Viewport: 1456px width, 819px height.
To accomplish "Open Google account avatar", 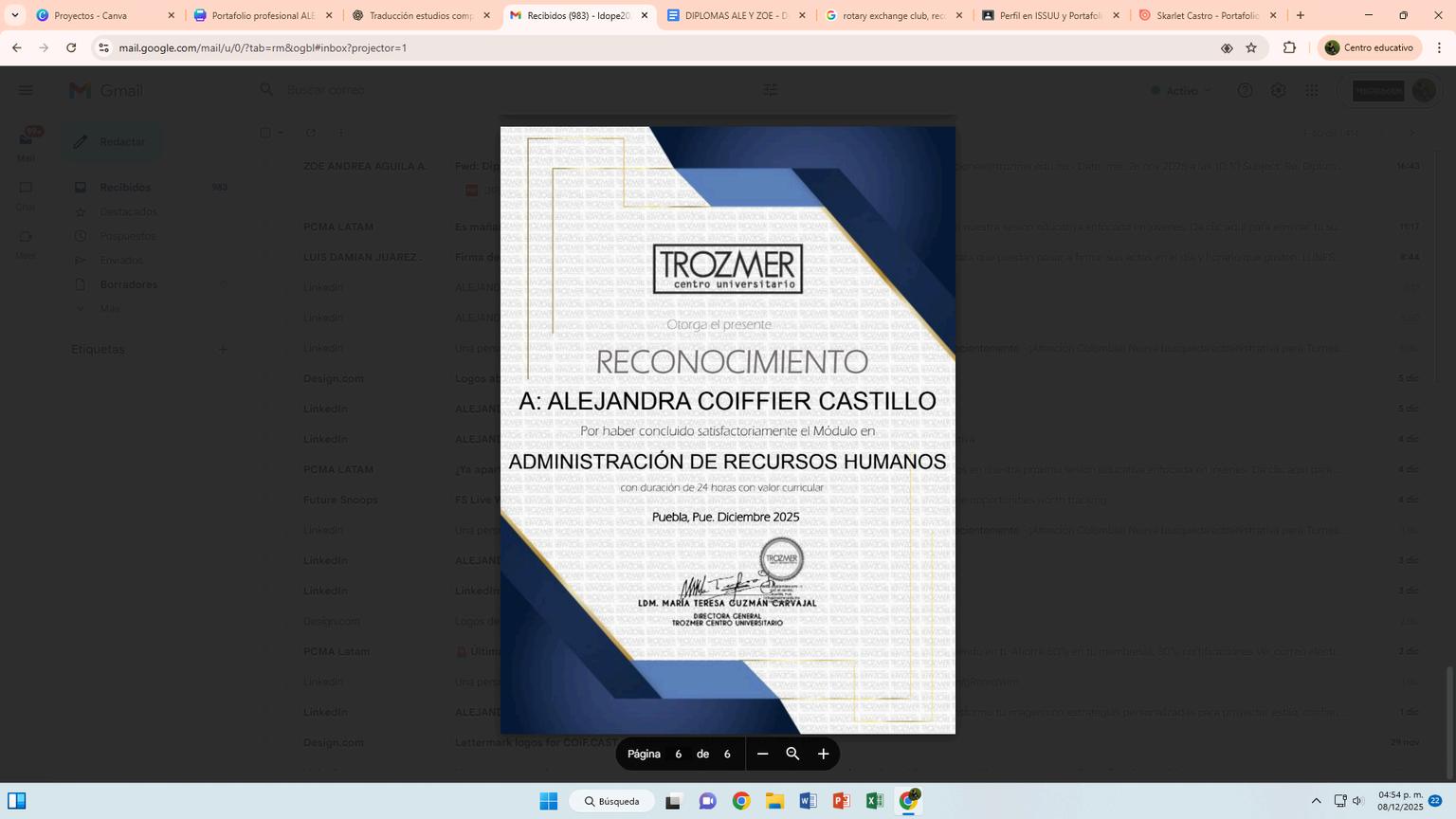I will (x=1423, y=90).
